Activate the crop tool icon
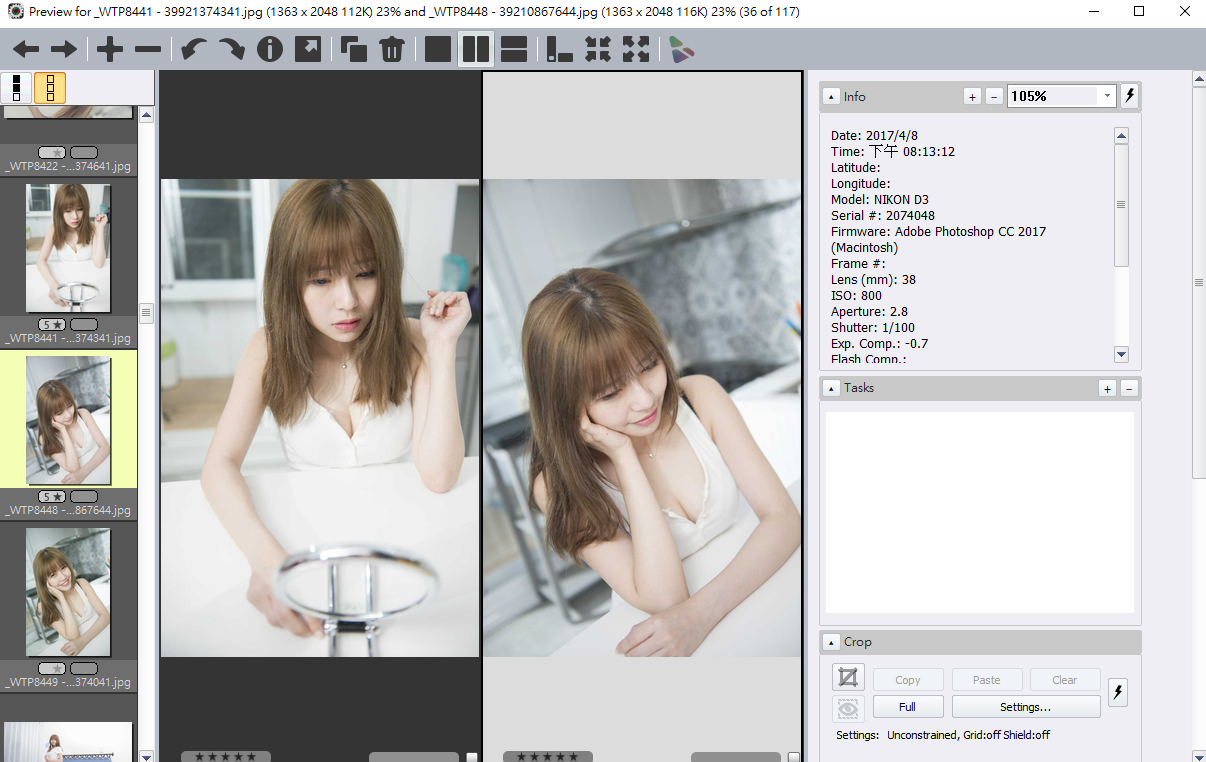The height and width of the screenshot is (762, 1206). point(848,678)
